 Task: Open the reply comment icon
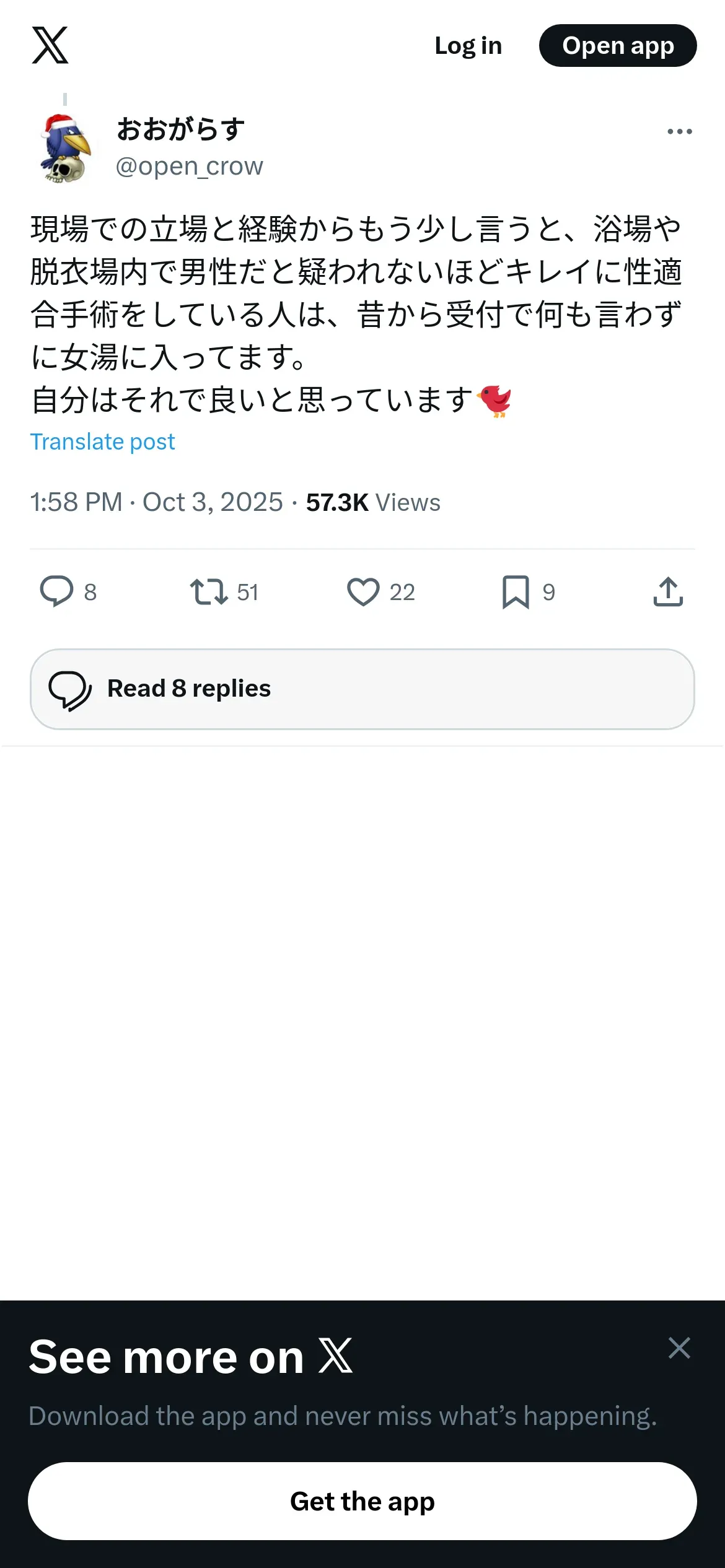[56, 591]
